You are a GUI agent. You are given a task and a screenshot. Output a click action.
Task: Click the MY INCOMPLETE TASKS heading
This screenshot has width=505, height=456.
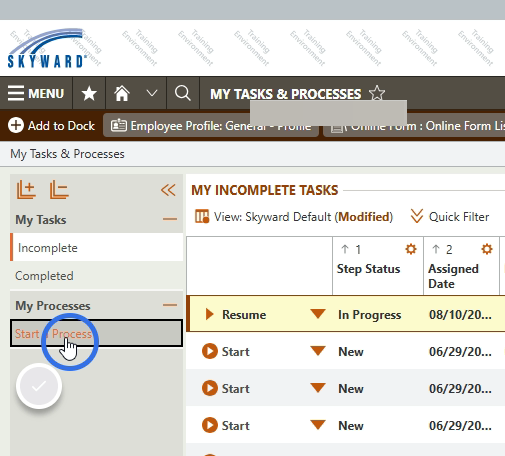(x=265, y=190)
